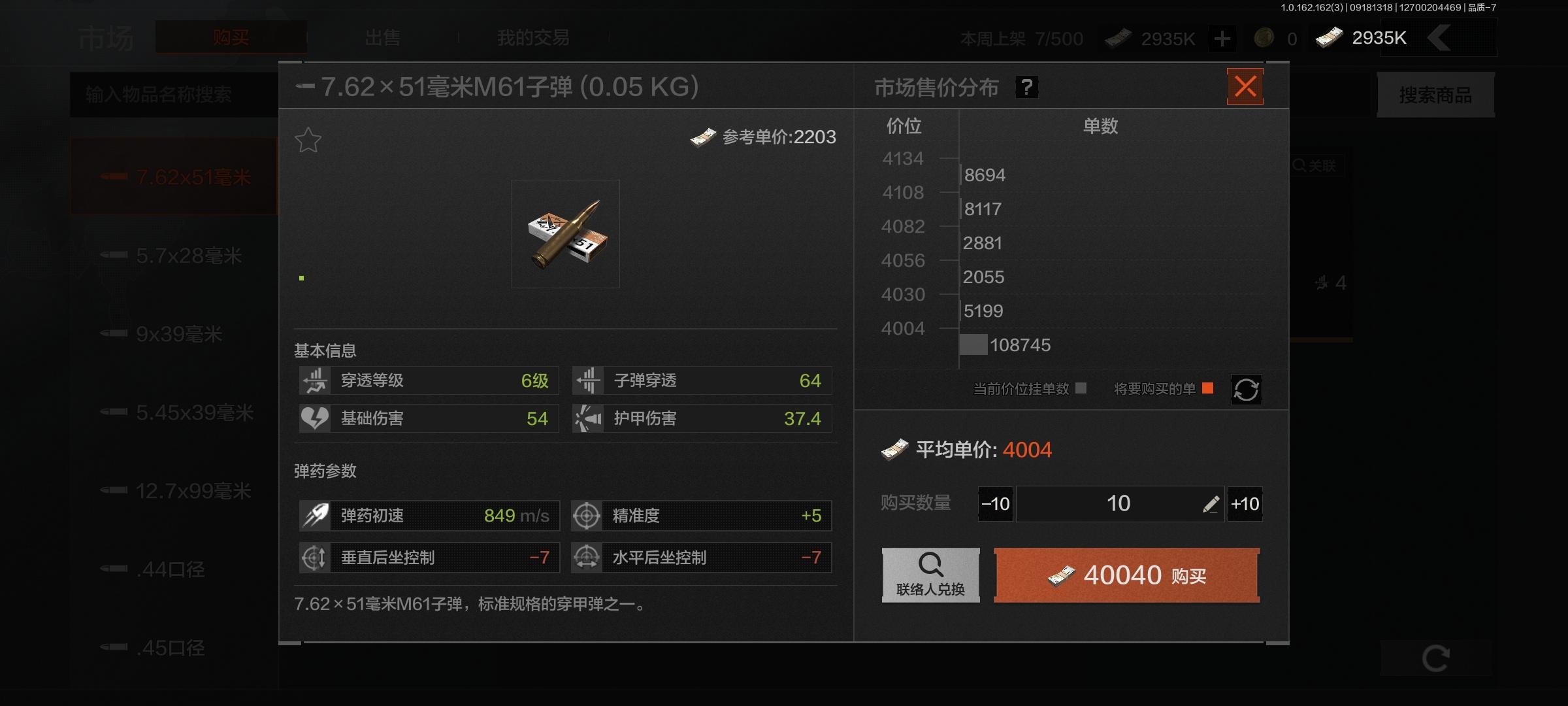Click the bottom-right reload icon
This screenshot has height=706, width=1568.
(1435, 658)
